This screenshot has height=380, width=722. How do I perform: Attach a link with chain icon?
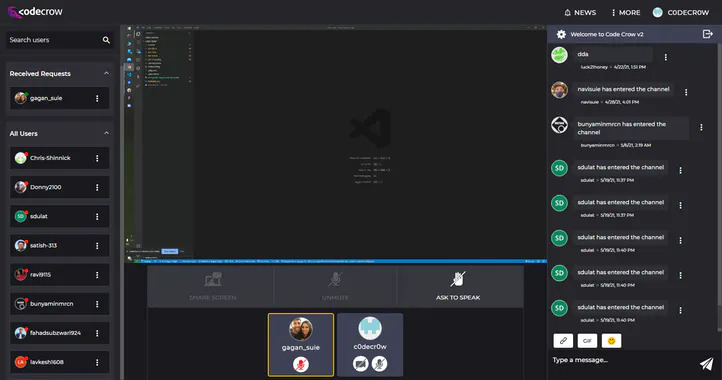563,341
